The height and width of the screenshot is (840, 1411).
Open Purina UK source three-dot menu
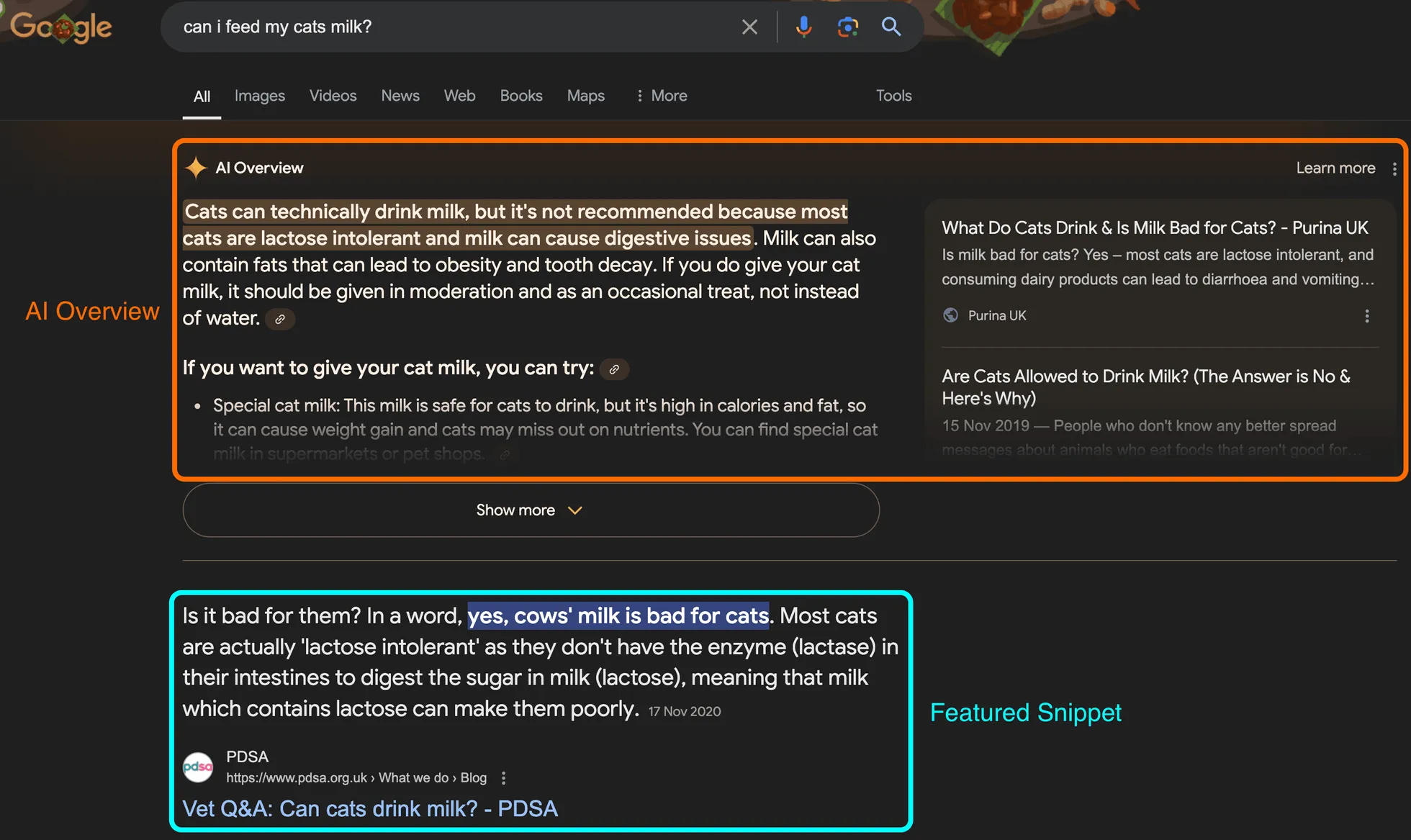click(1366, 316)
